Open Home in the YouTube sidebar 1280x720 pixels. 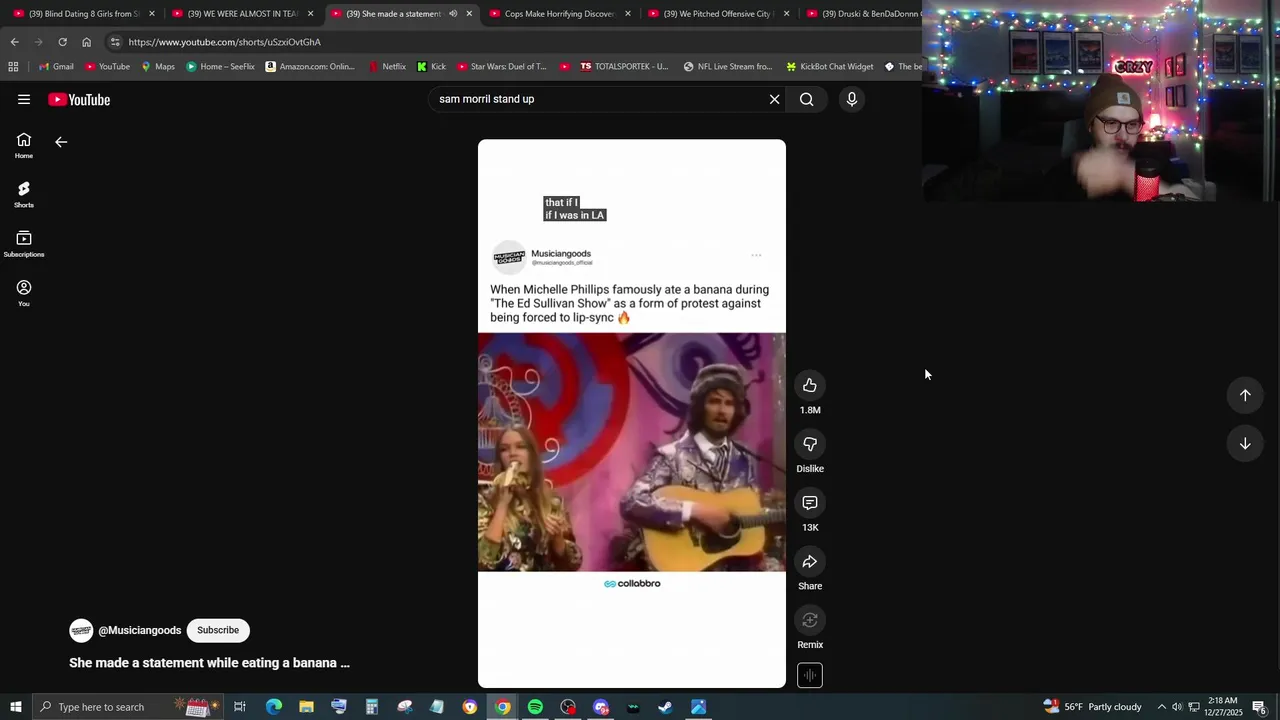click(24, 146)
